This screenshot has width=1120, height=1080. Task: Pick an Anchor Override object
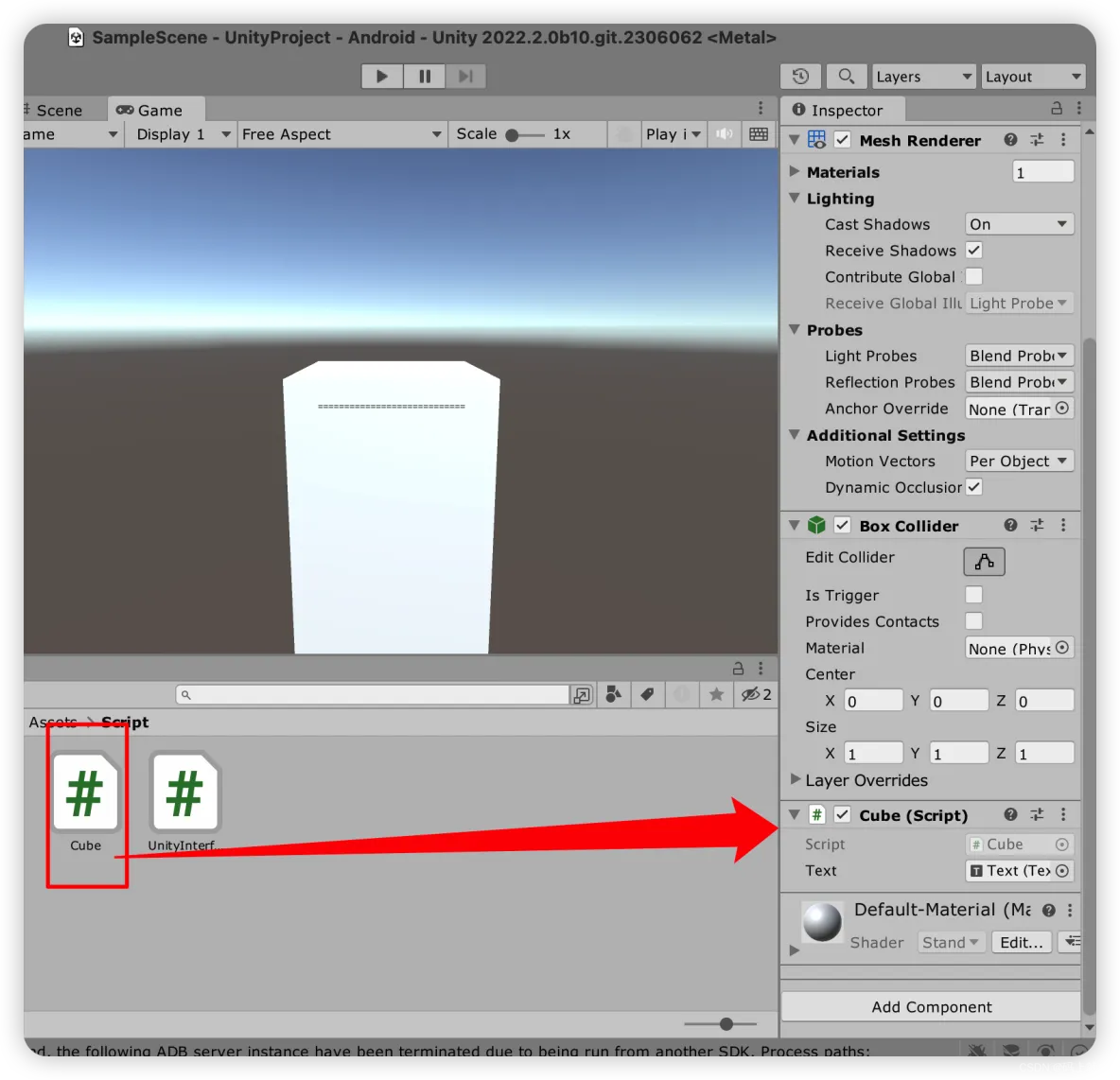(1063, 409)
